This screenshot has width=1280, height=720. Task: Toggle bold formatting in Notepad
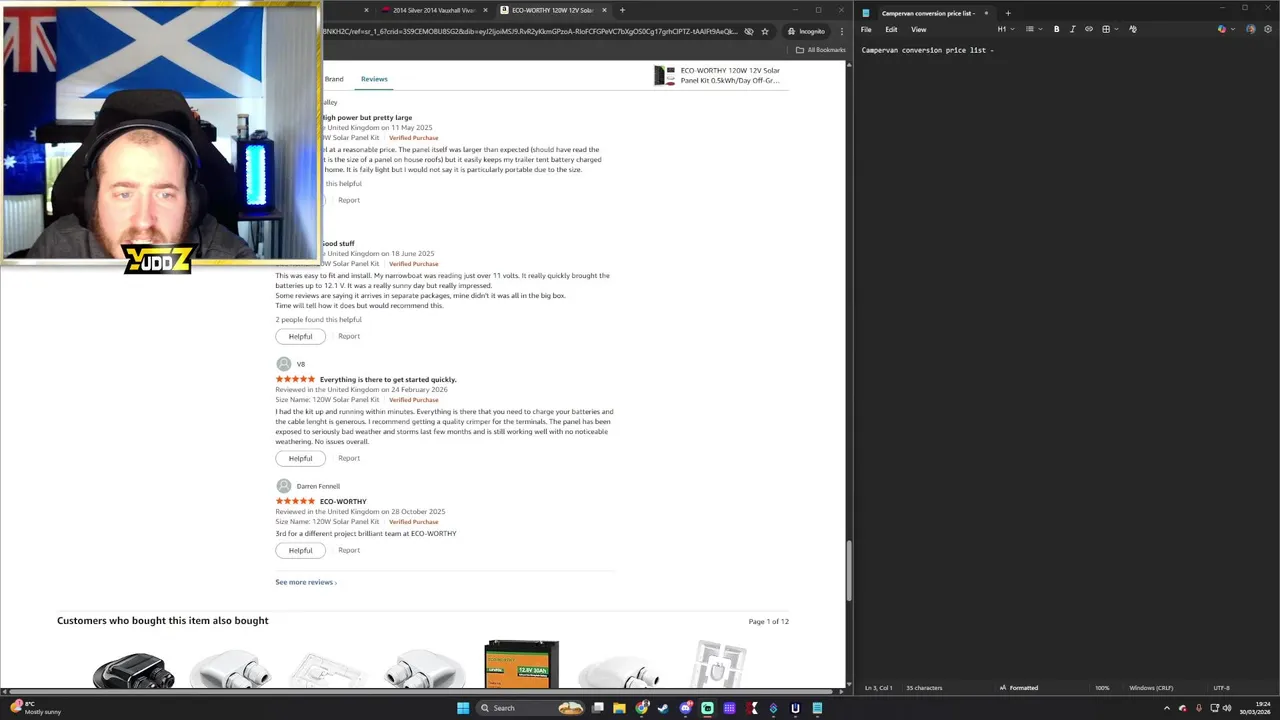point(1056,29)
